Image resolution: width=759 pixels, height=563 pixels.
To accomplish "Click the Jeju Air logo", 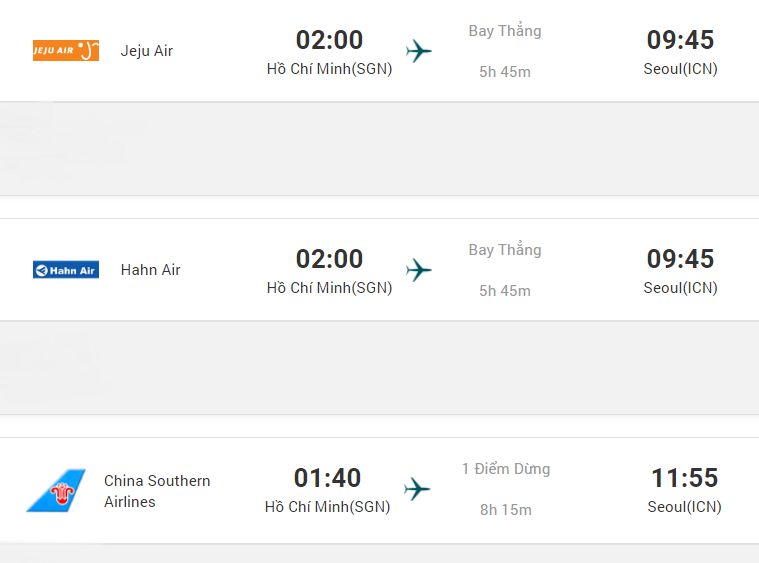I will pos(66,50).
